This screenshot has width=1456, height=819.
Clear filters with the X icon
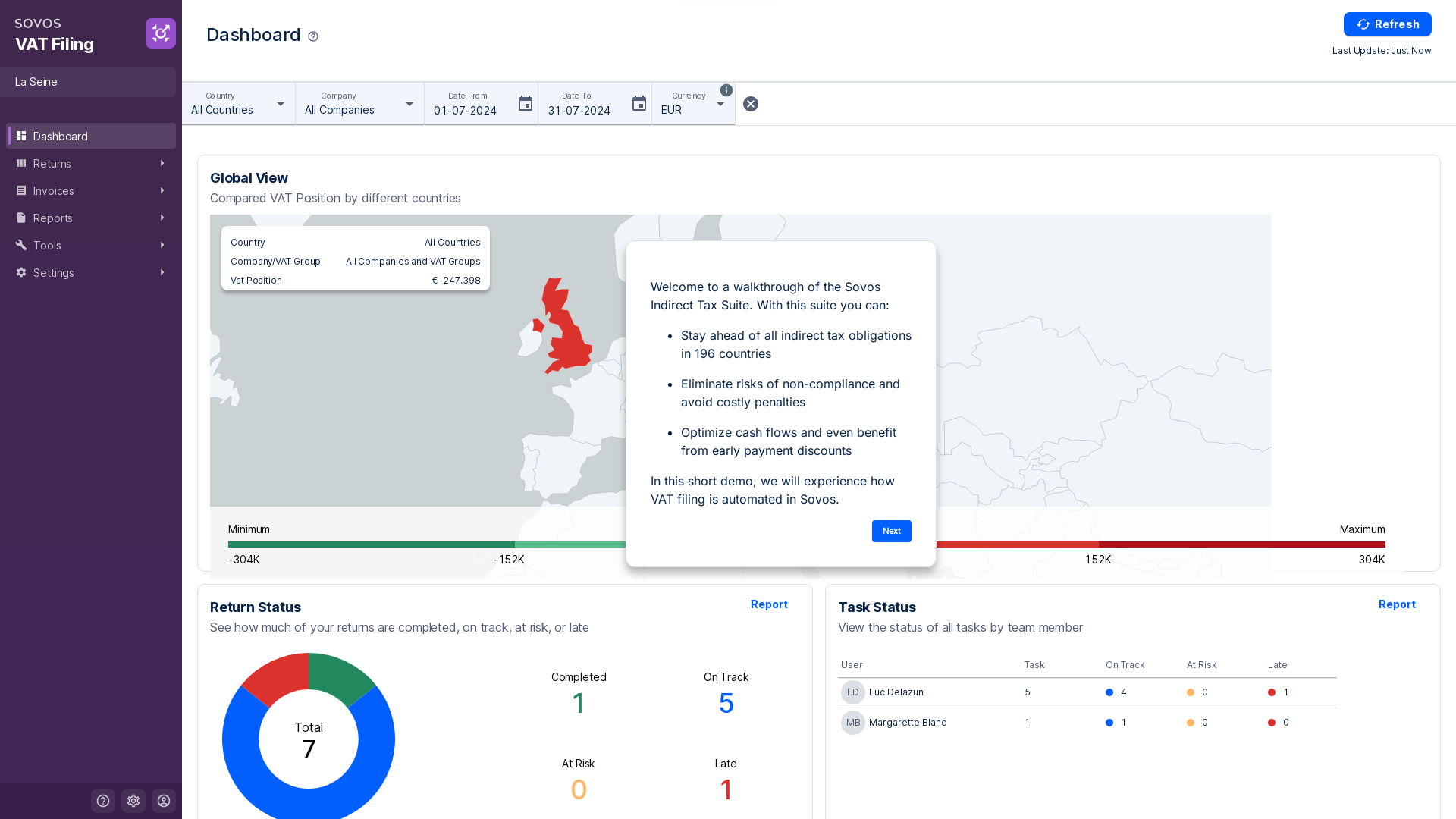[750, 104]
